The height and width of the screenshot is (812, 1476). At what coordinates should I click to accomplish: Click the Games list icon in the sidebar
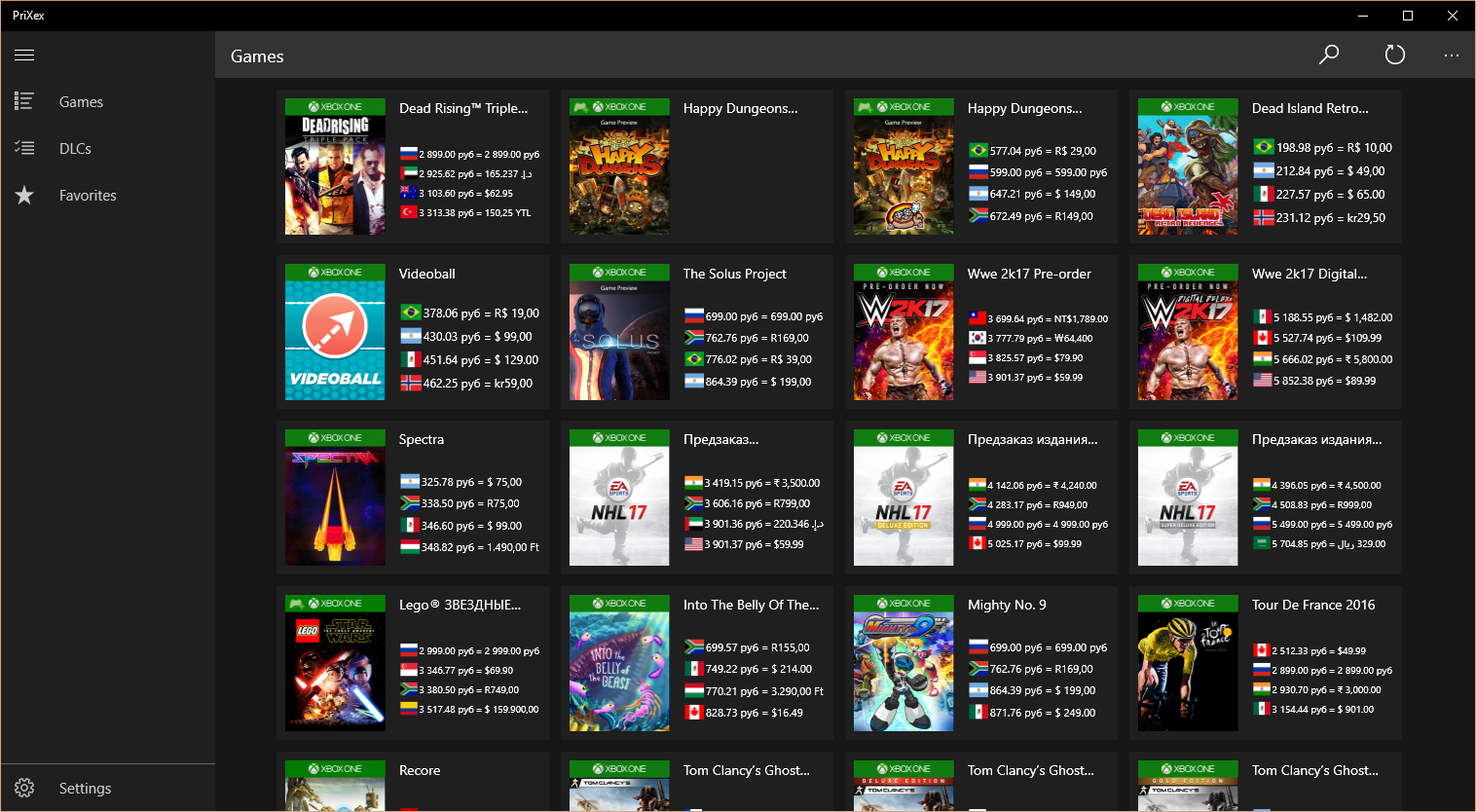(24, 101)
